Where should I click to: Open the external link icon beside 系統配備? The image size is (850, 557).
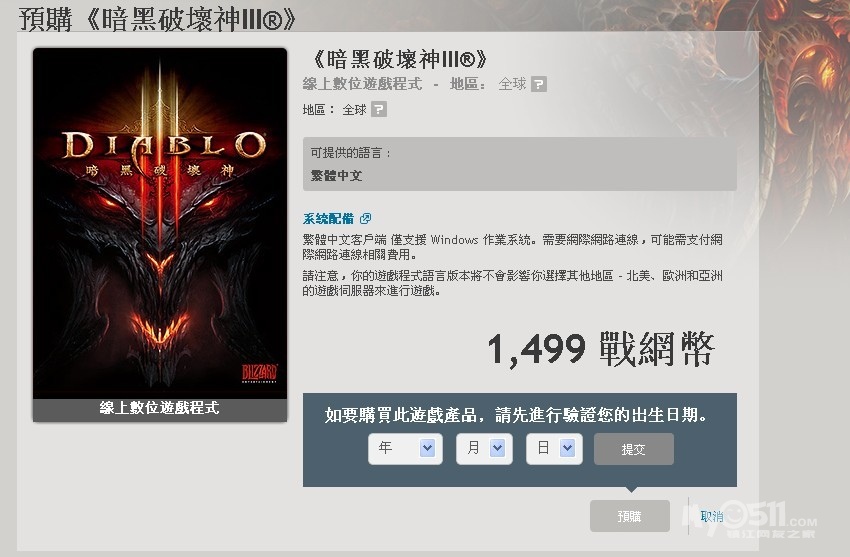pyautogui.click(x=365, y=218)
